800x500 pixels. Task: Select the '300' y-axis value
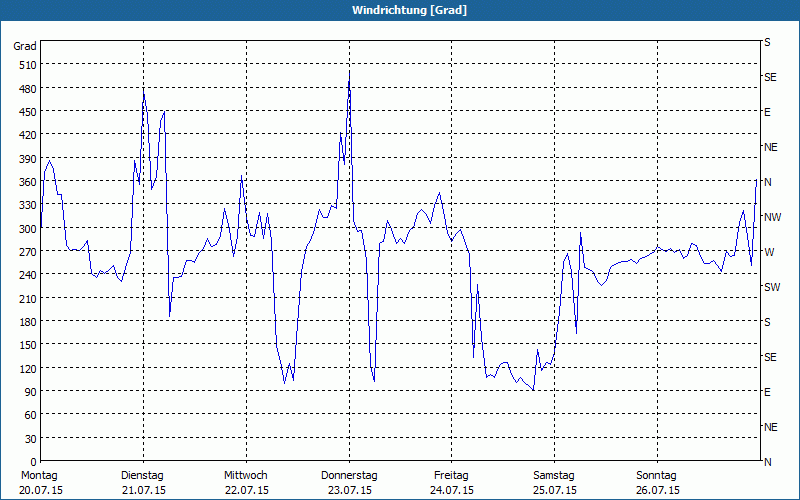(28, 229)
